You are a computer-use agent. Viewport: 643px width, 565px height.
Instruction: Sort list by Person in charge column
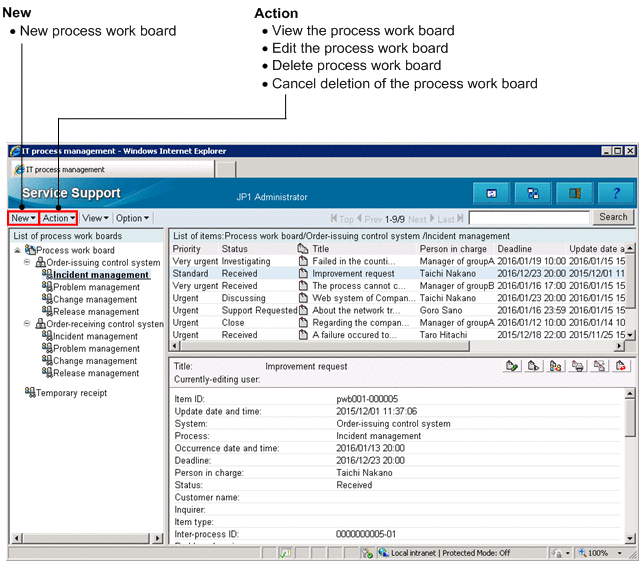[x=453, y=249]
